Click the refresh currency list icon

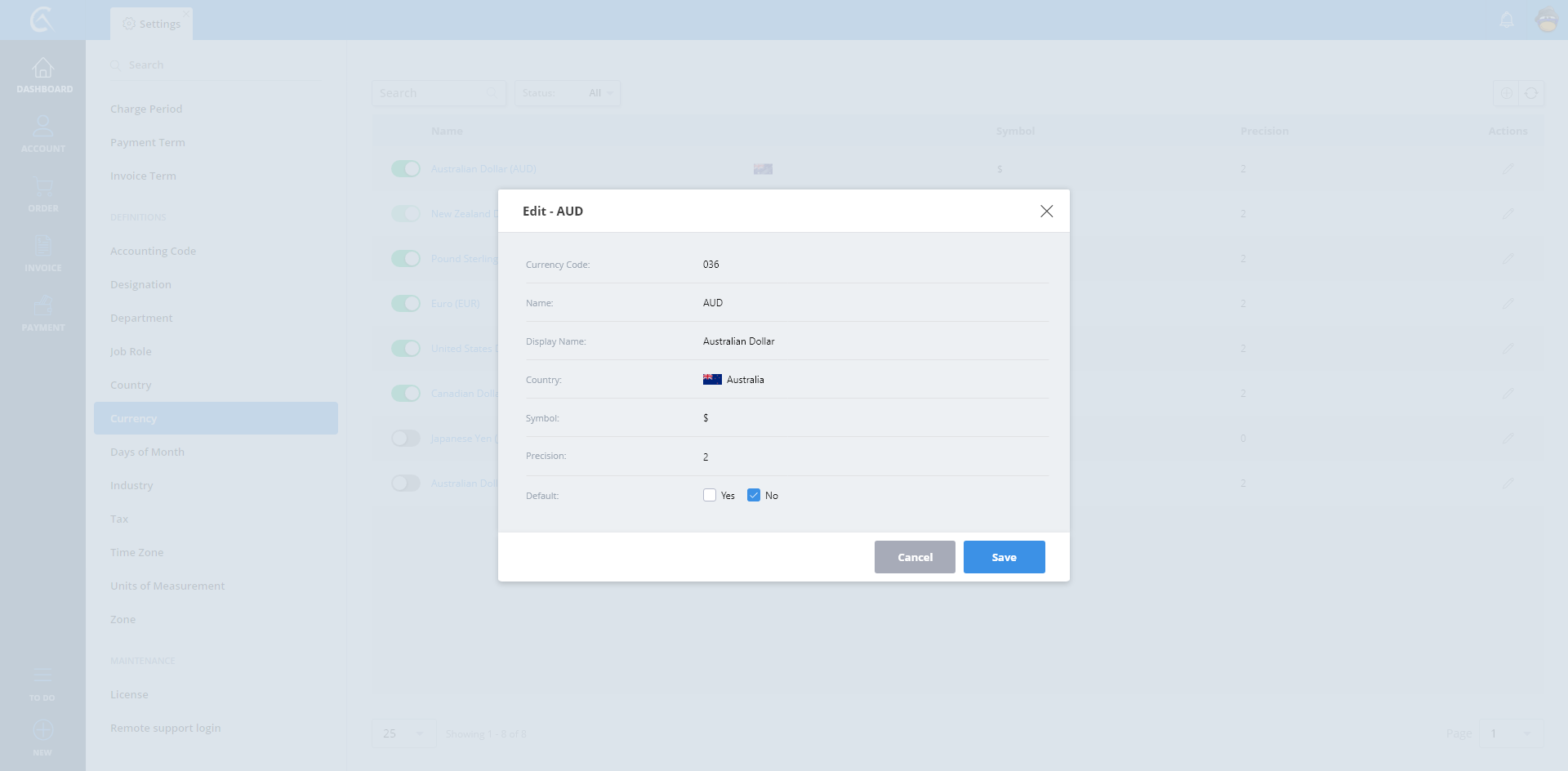tap(1531, 93)
